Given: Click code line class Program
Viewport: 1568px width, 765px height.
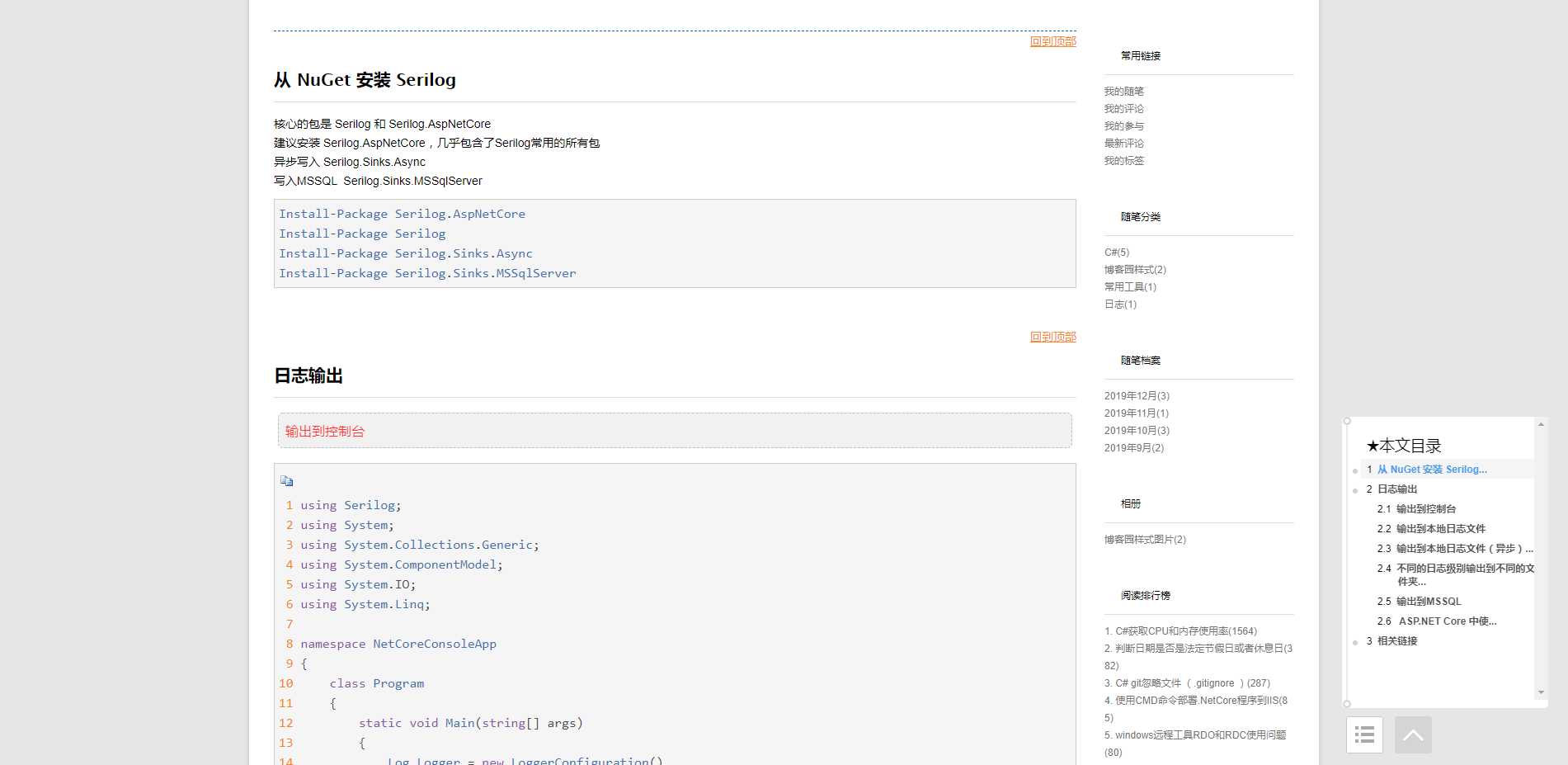Looking at the screenshot, I should 377,683.
